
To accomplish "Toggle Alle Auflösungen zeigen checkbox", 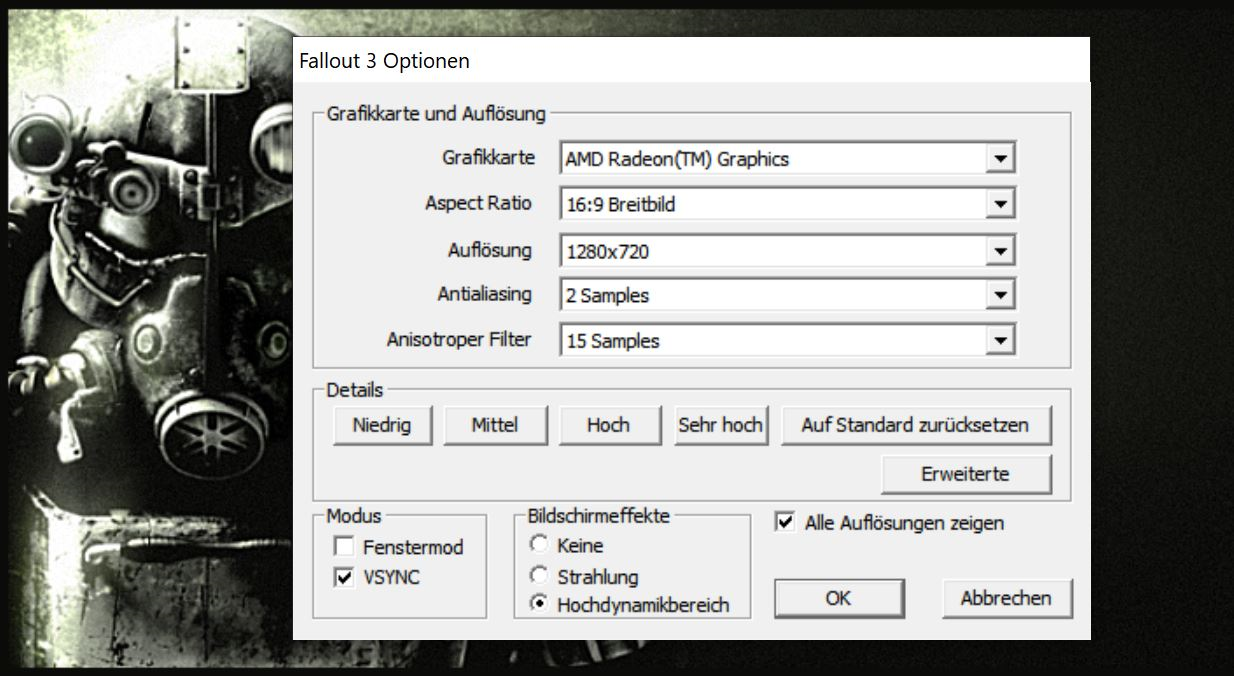I will 786,523.
